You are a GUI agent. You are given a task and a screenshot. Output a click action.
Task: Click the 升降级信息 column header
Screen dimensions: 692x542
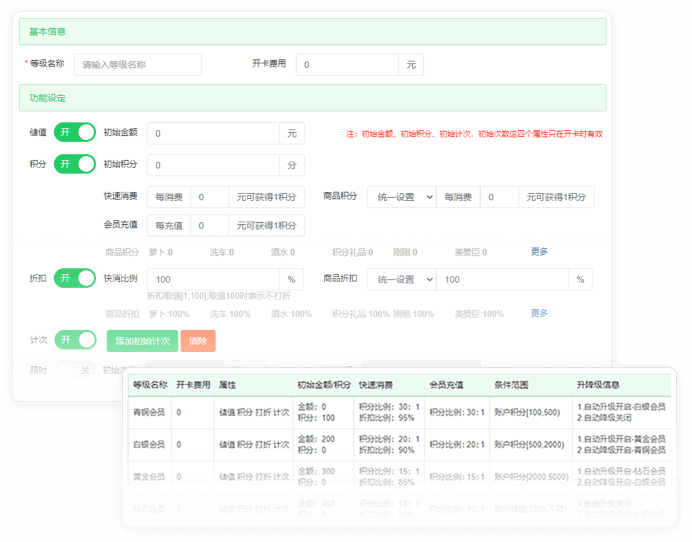598,385
